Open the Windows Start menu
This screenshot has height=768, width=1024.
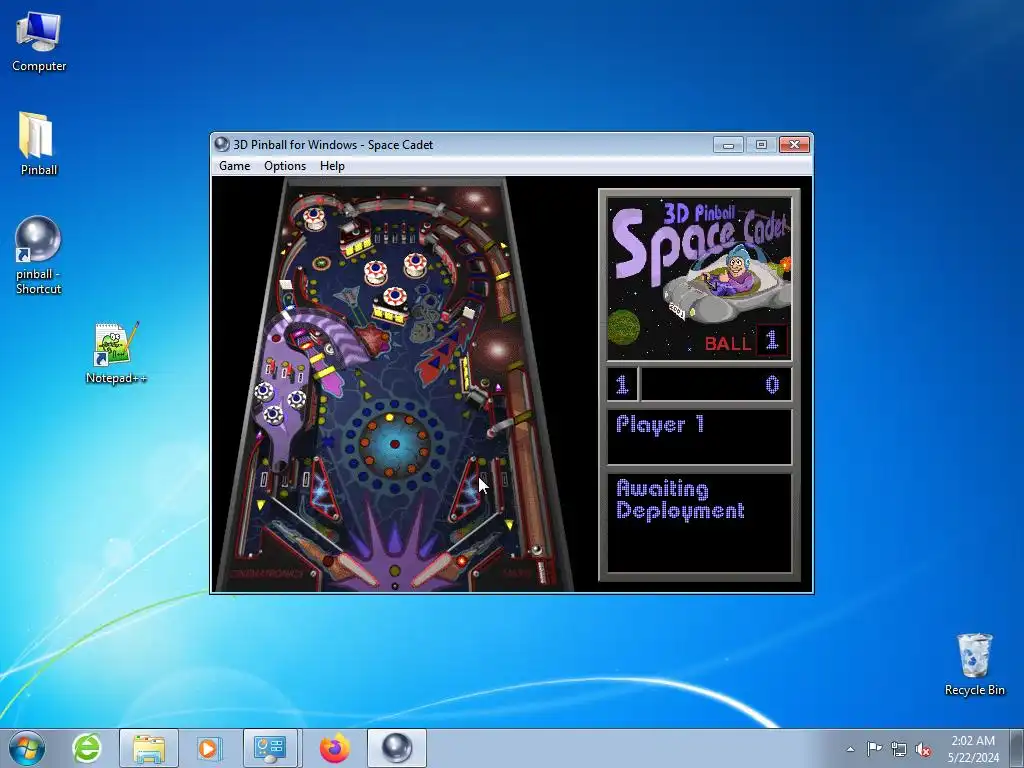[27, 748]
